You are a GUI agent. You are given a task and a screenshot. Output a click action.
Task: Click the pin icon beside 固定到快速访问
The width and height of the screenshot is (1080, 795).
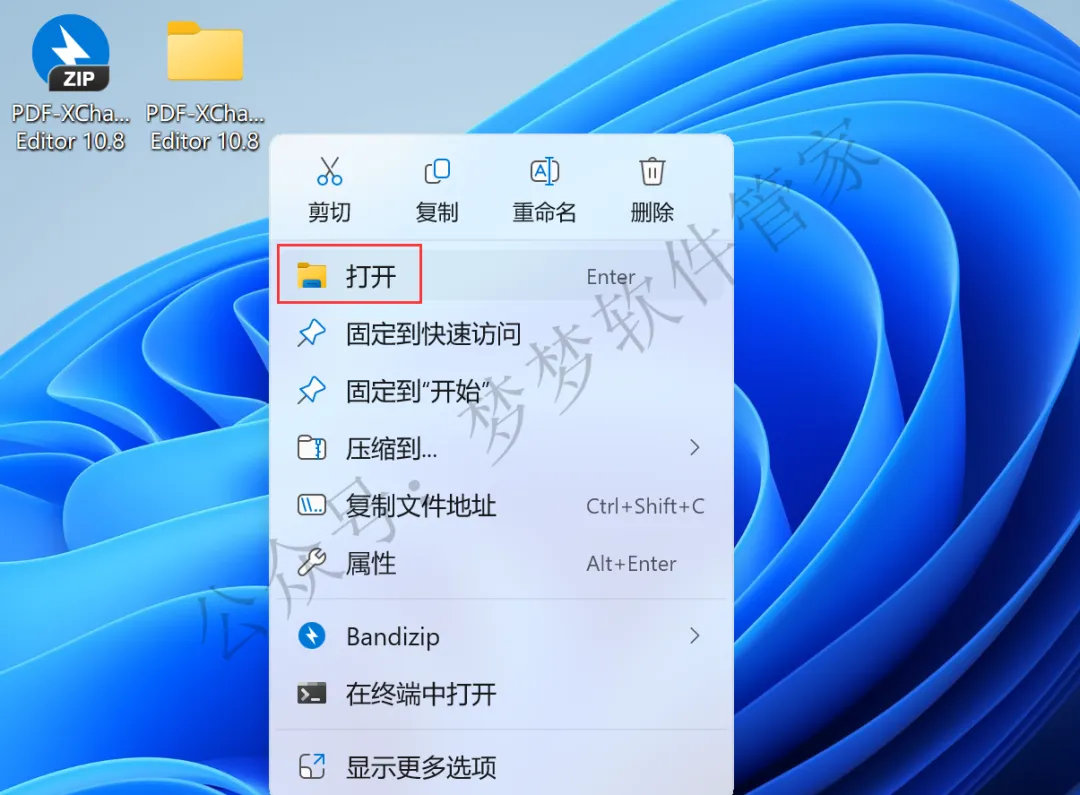(311, 333)
